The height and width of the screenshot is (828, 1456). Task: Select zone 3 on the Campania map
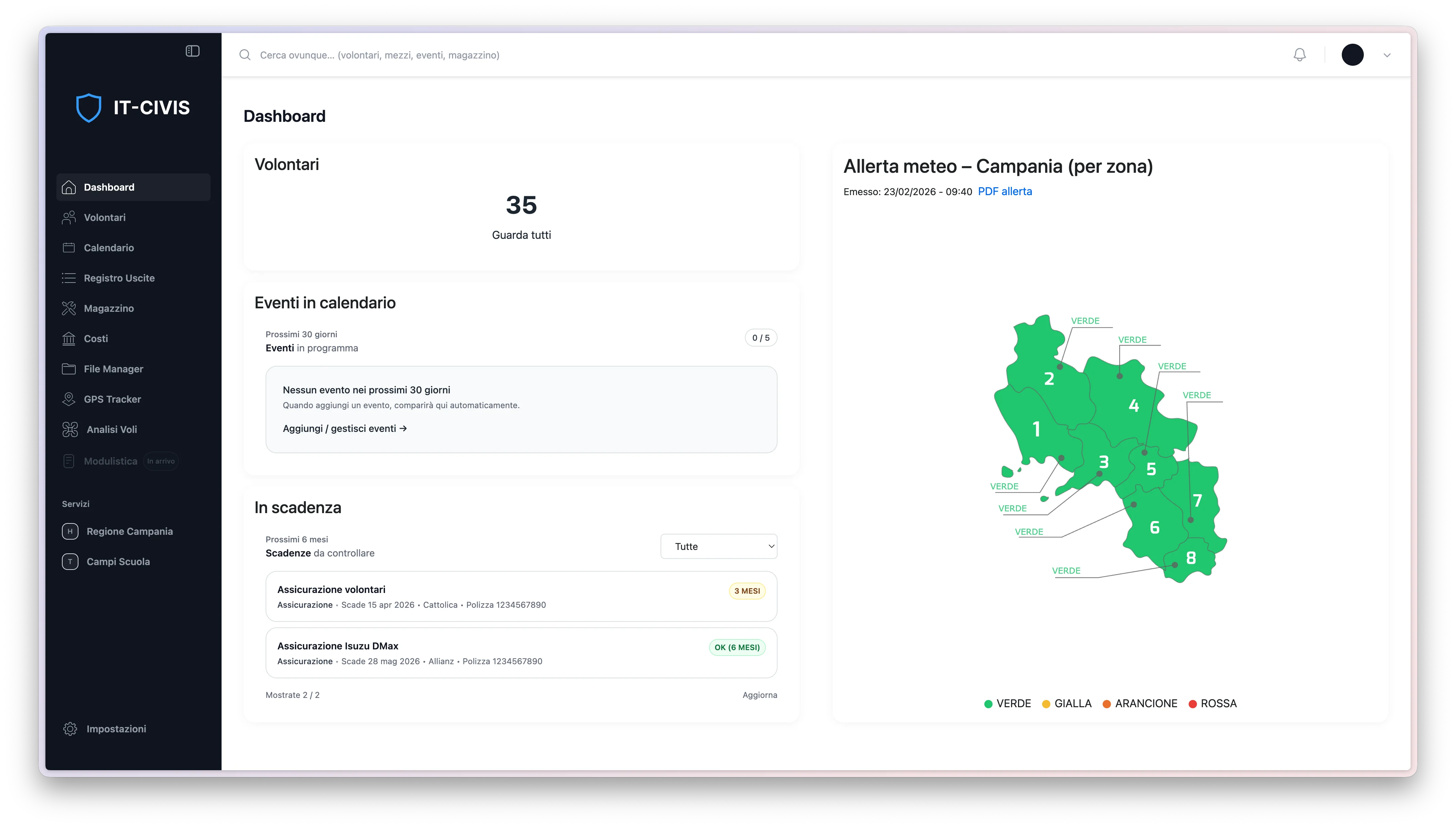1103,462
